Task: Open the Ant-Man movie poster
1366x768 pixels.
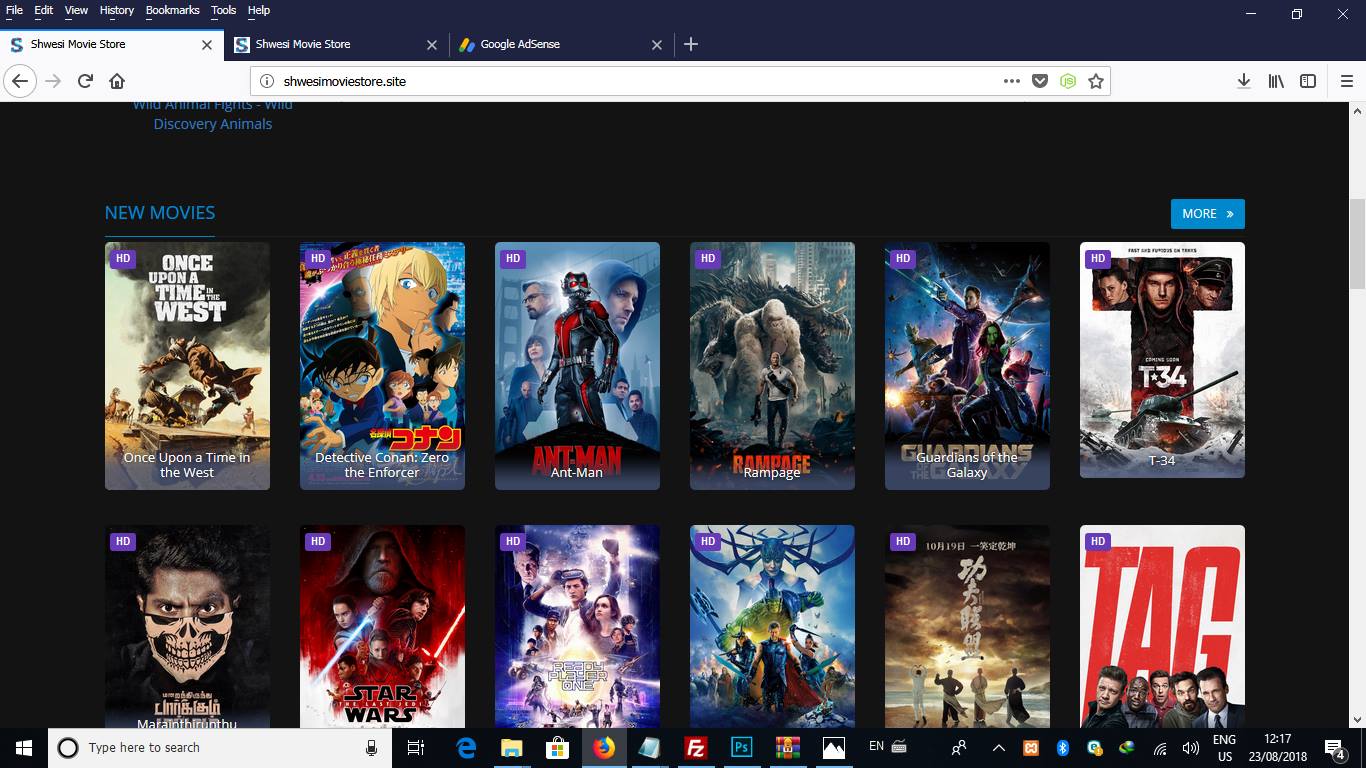Action: (x=577, y=366)
